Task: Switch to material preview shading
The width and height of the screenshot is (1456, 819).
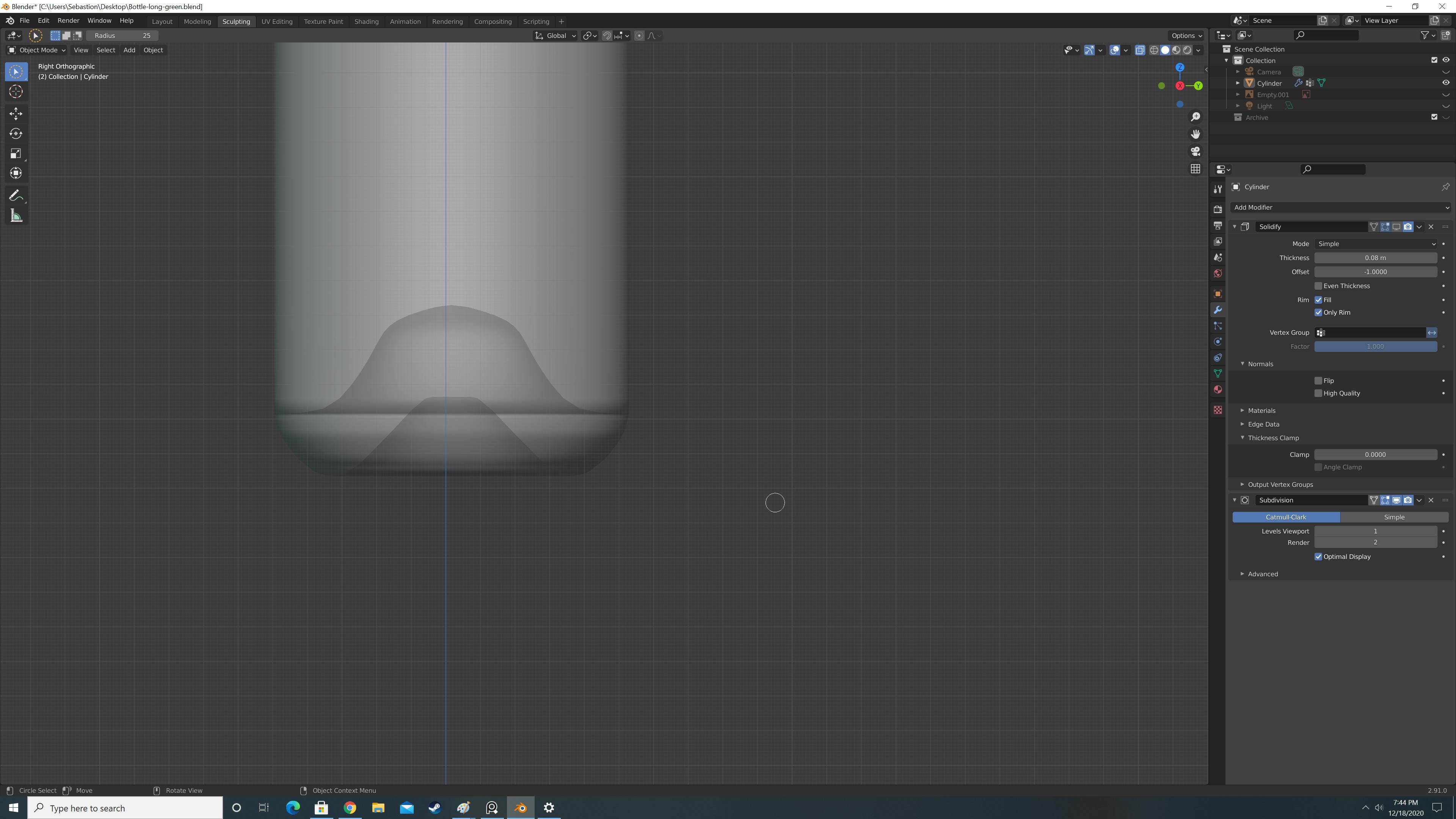Action: (1176, 50)
